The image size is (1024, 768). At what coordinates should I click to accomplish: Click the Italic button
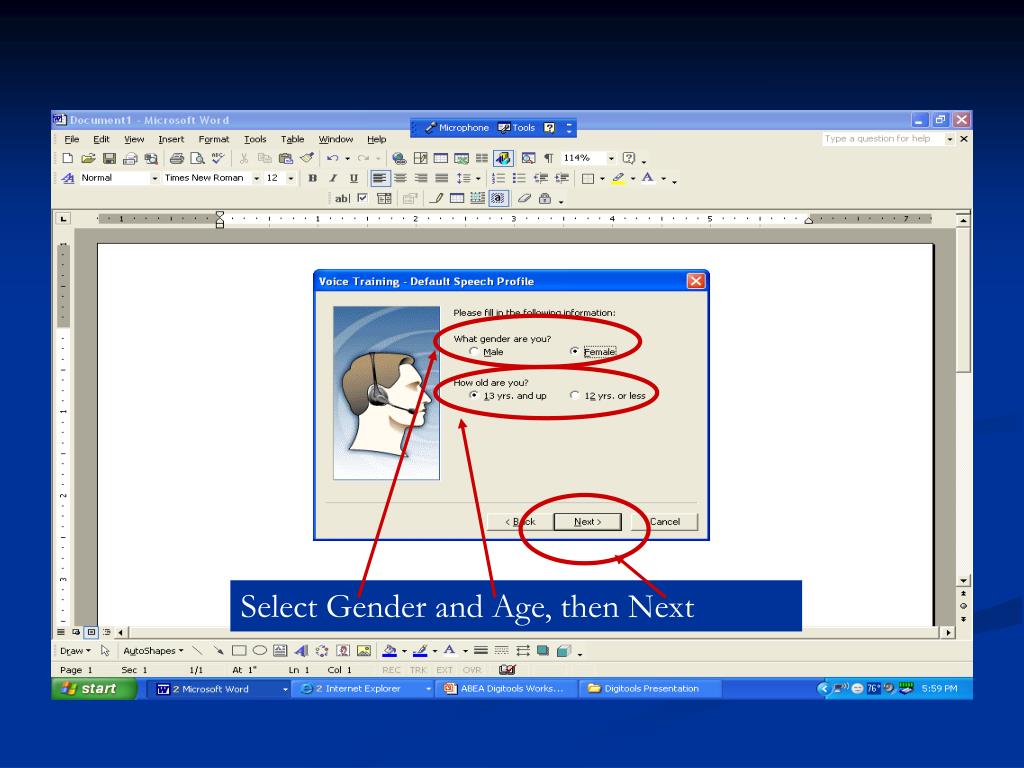pyautogui.click(x=333, y=178)
